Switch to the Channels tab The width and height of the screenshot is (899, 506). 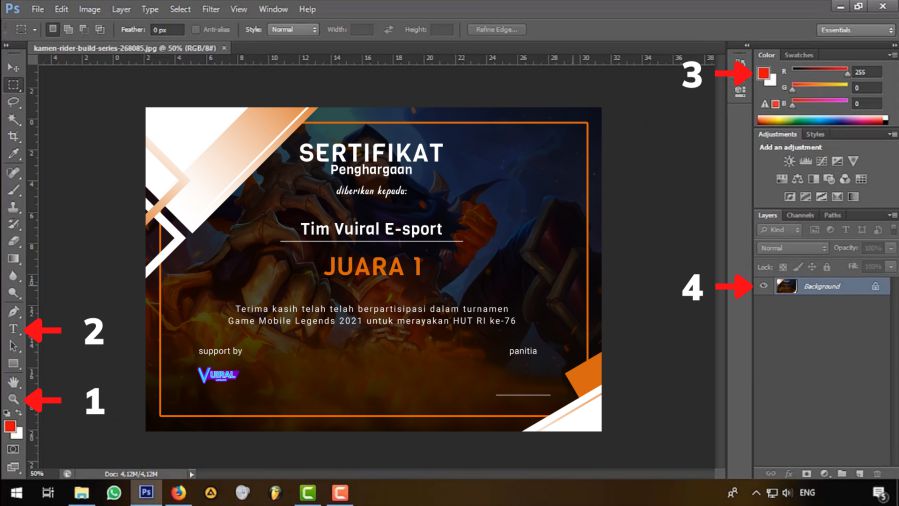coord(800,215)
